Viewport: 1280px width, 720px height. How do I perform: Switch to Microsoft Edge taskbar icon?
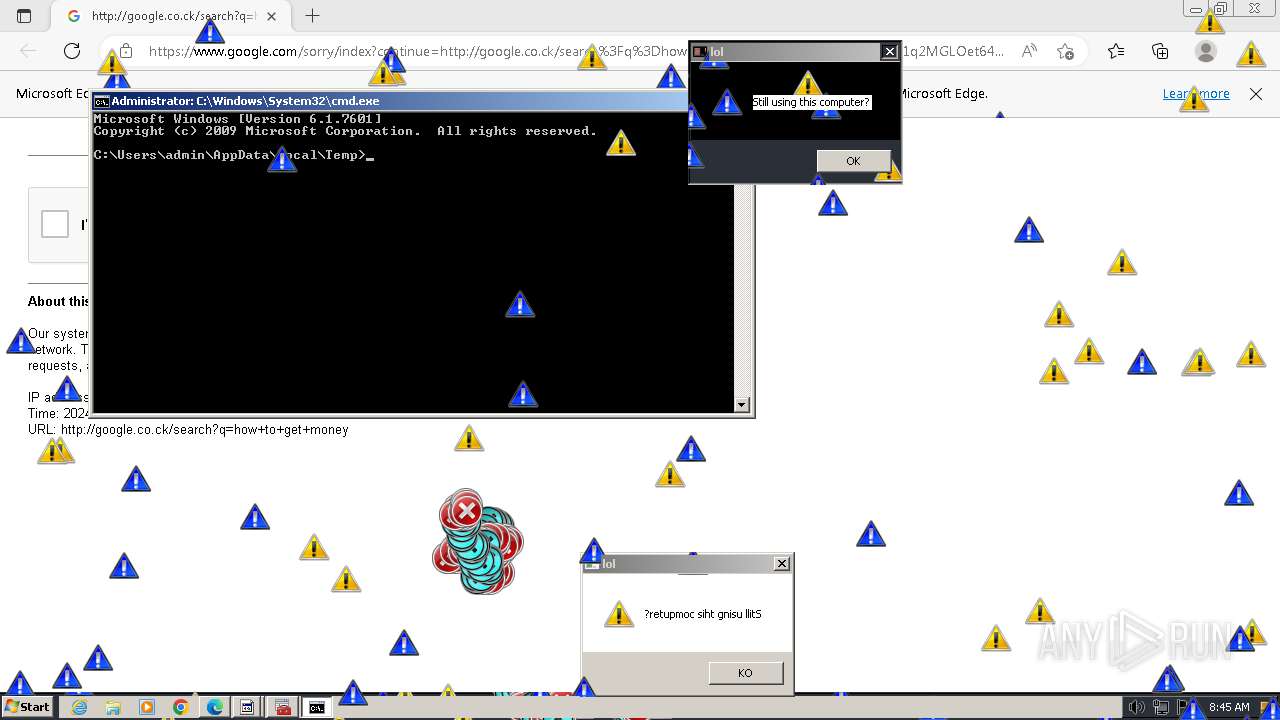pos(215,707)
